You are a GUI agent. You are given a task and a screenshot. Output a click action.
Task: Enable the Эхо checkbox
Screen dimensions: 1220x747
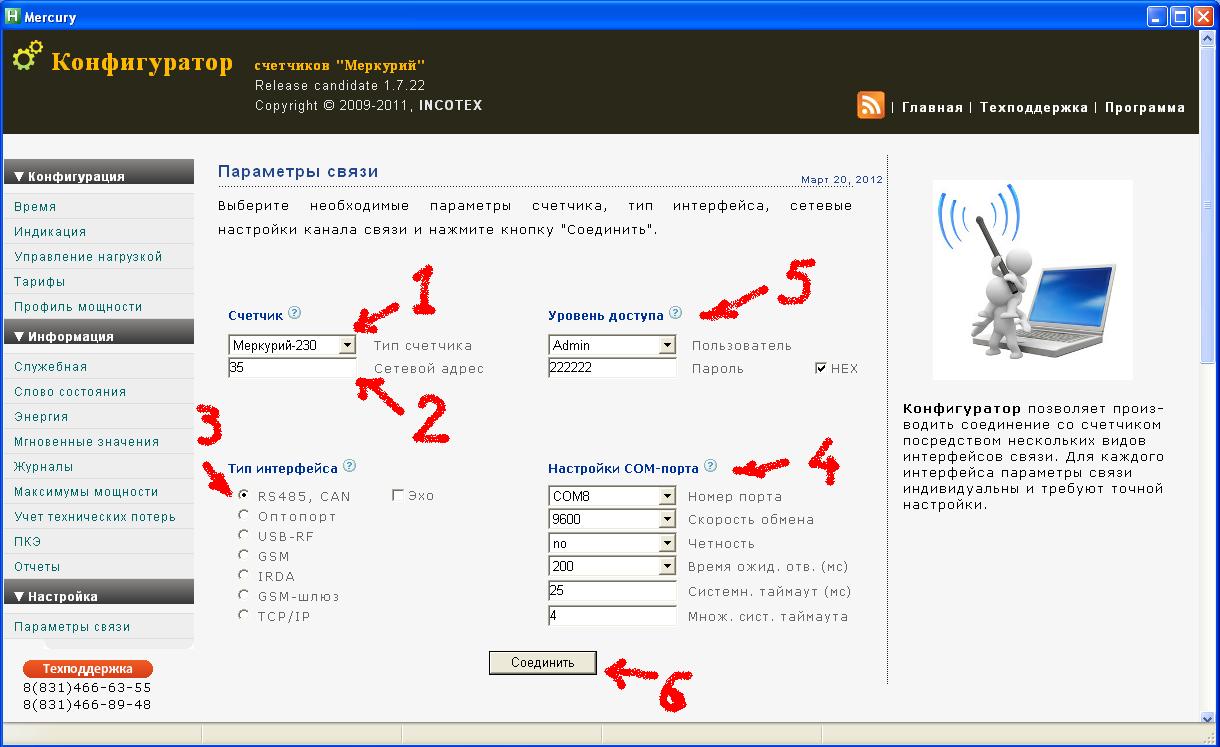click(398, 495)
